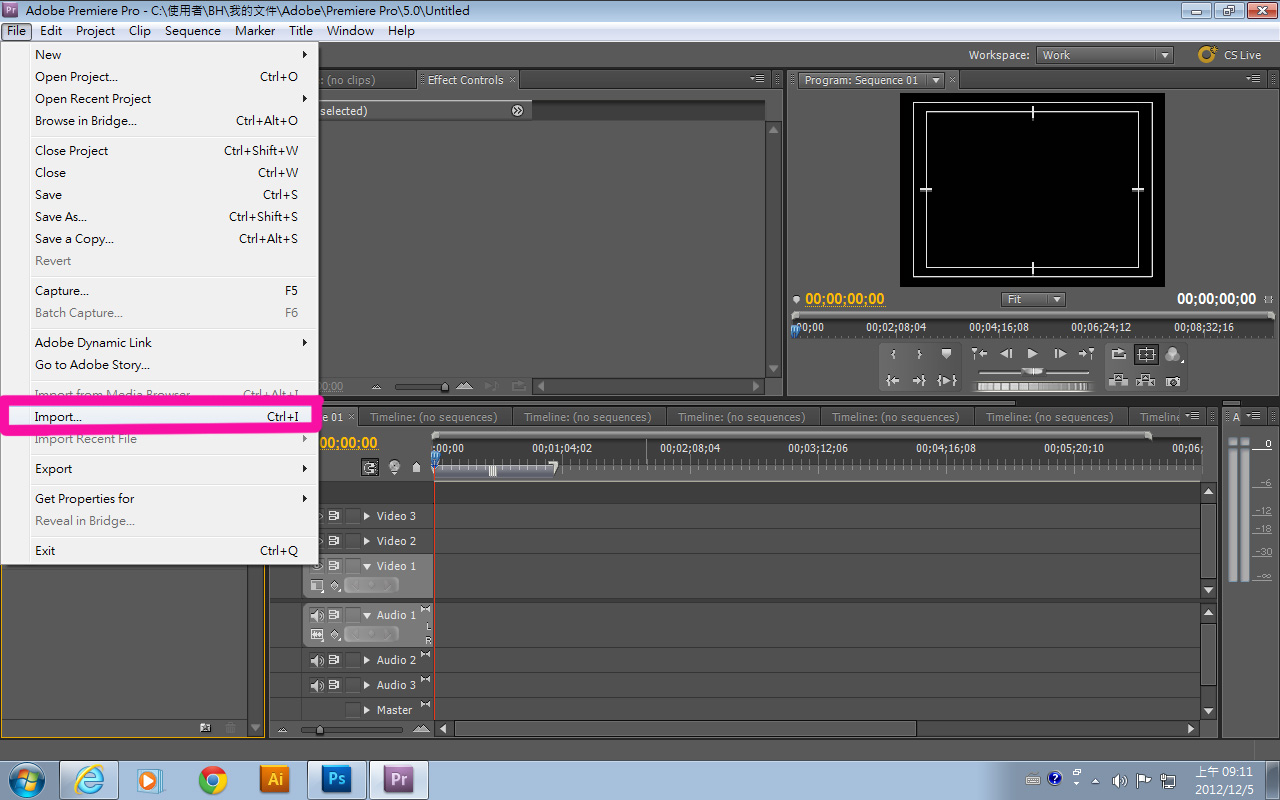Viewport: 1280px width, 800px height.
Task: Toggle Sync Lock on Video 2 track
Action: [334, 541]
